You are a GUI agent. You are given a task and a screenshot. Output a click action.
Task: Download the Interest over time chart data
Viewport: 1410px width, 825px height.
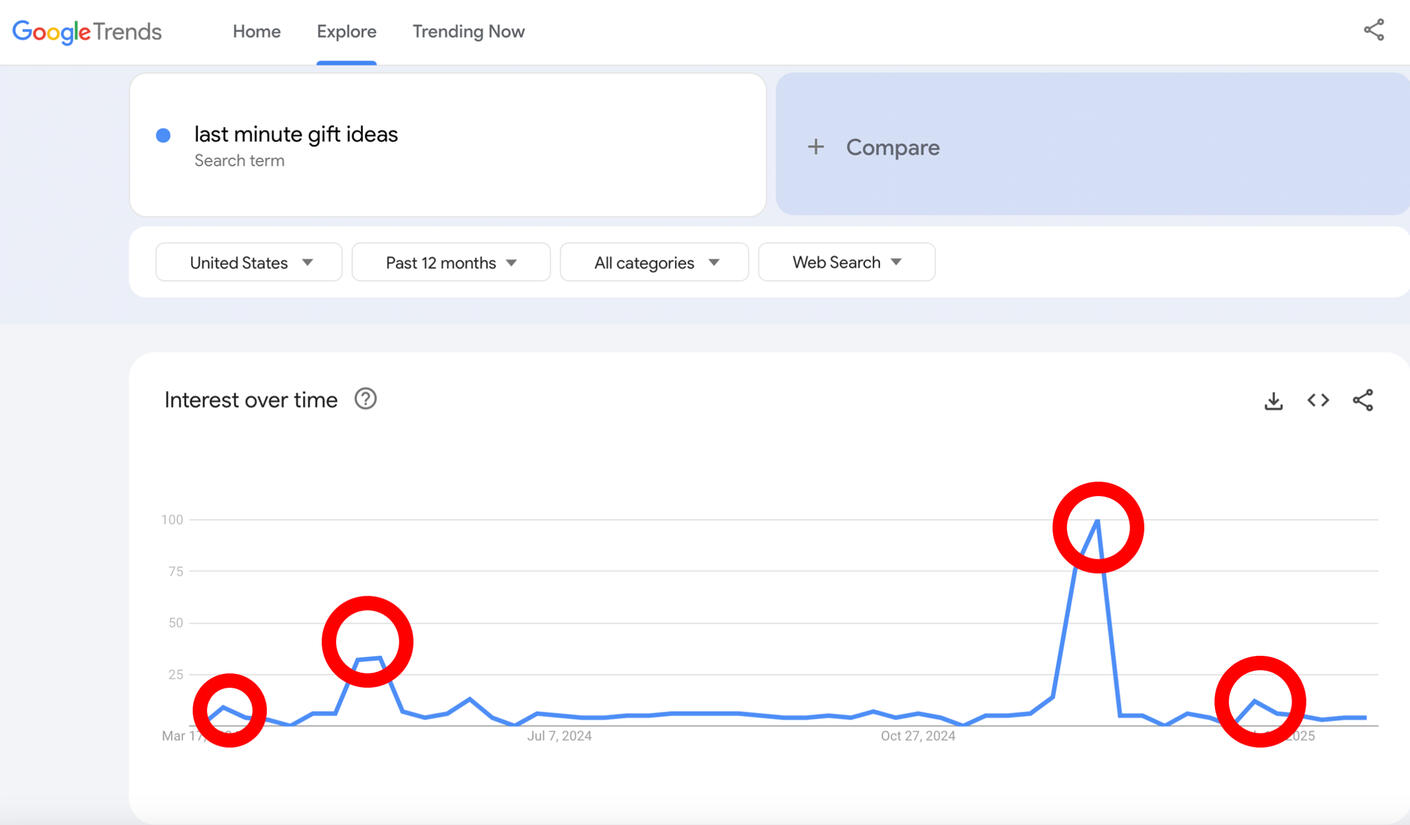[1273, 401]
